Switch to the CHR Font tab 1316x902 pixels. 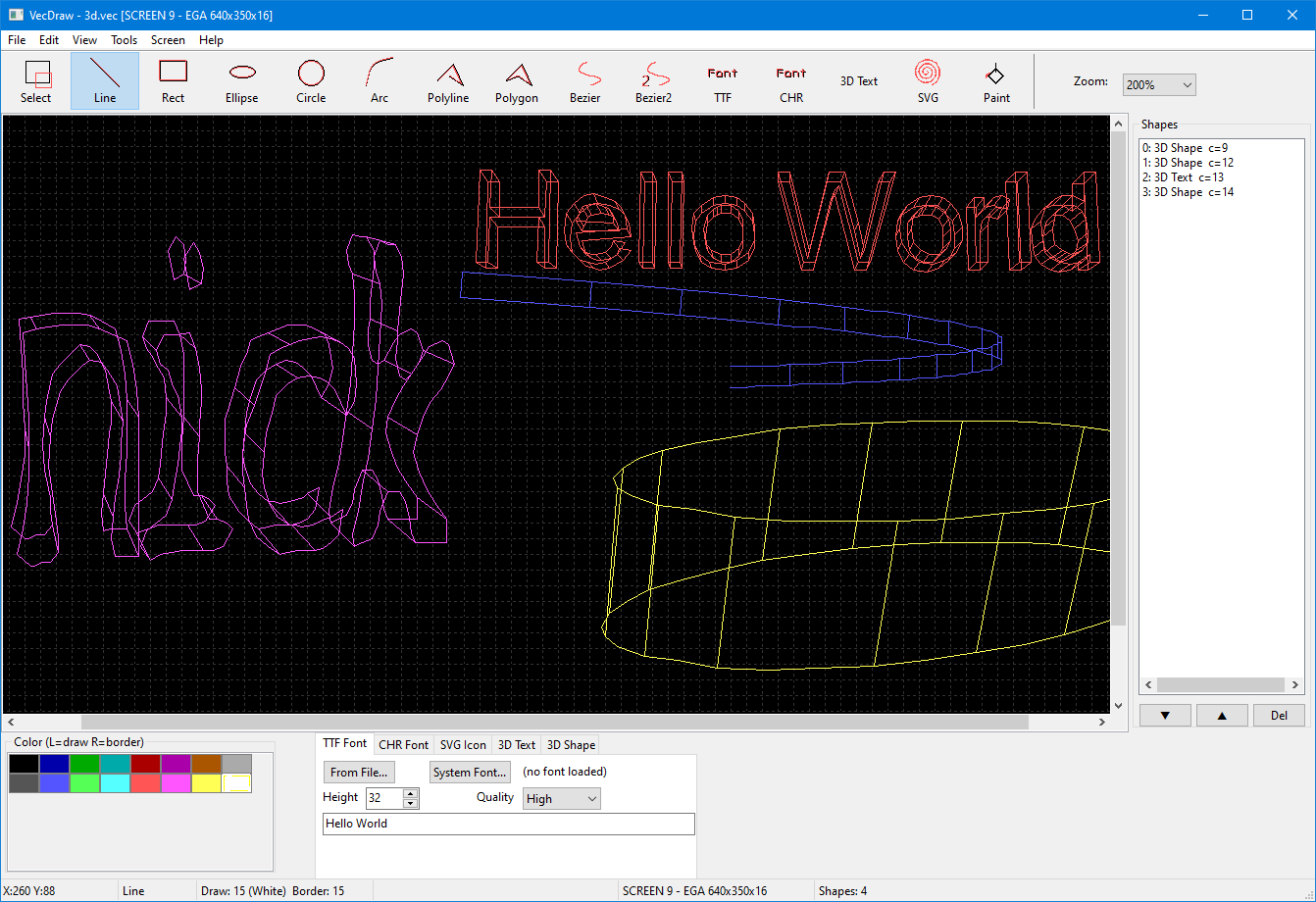404,745
